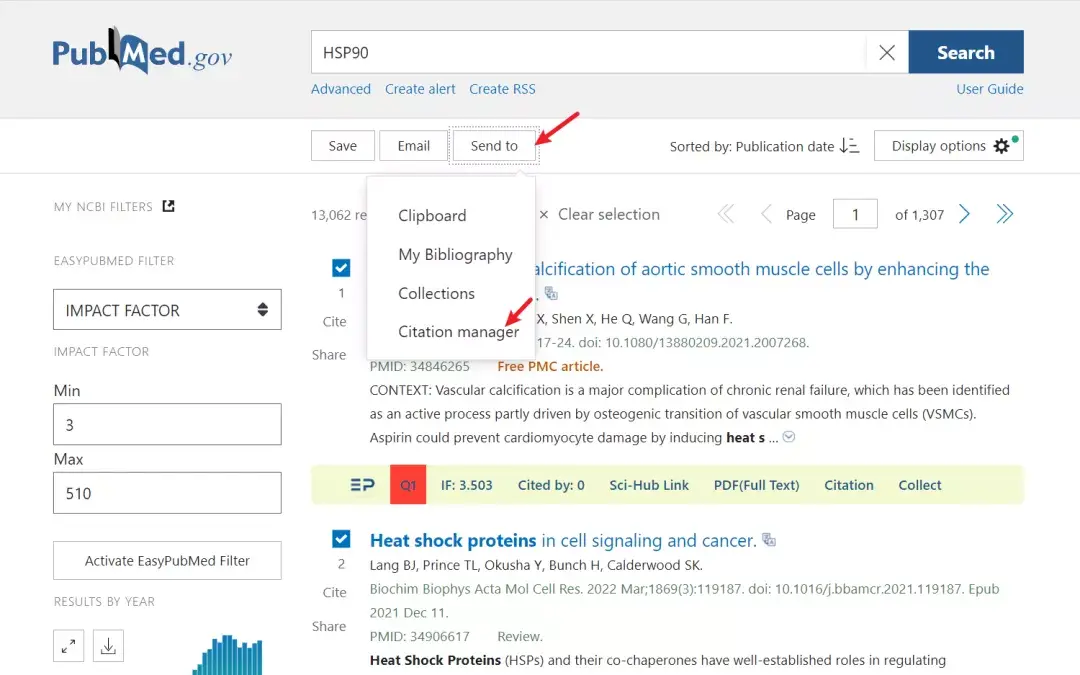The image size is (1080, 675).
Task: Expand the results by year chart
Action: [x=69, y=647]
